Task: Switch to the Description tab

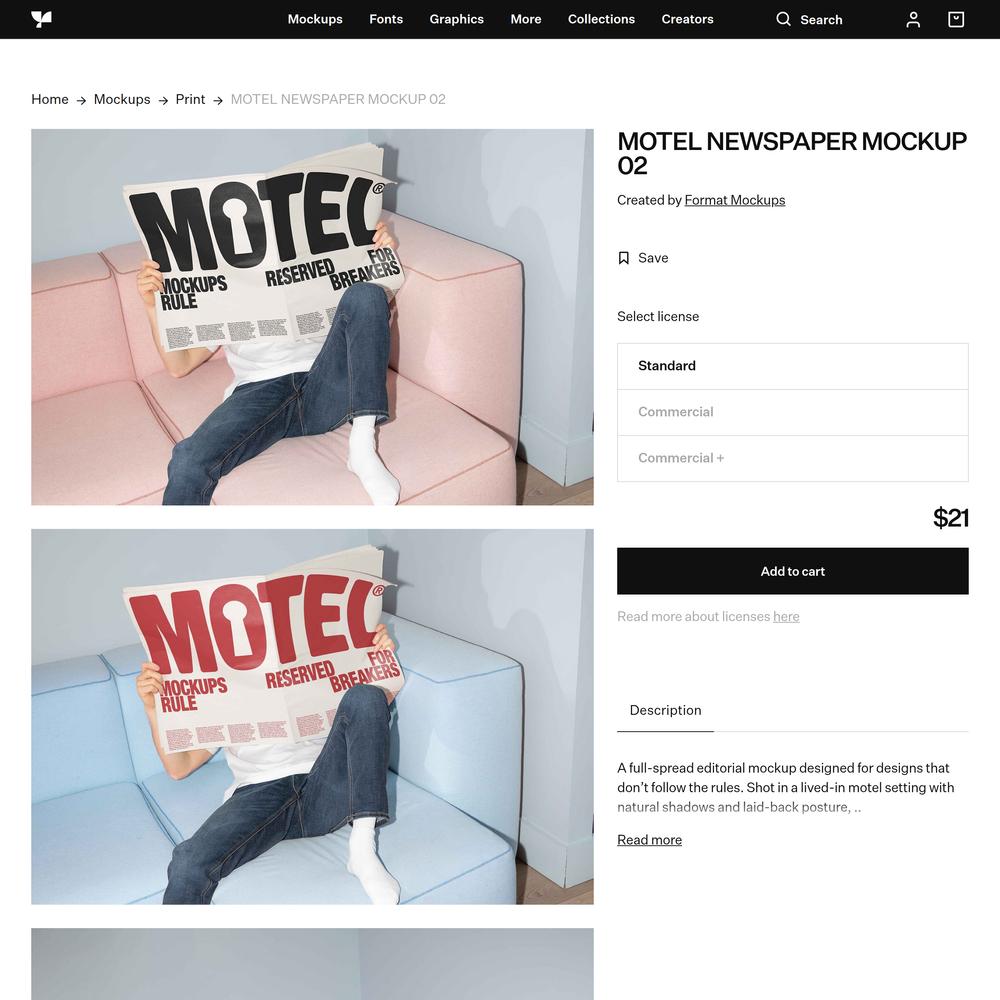Action: 665,710
